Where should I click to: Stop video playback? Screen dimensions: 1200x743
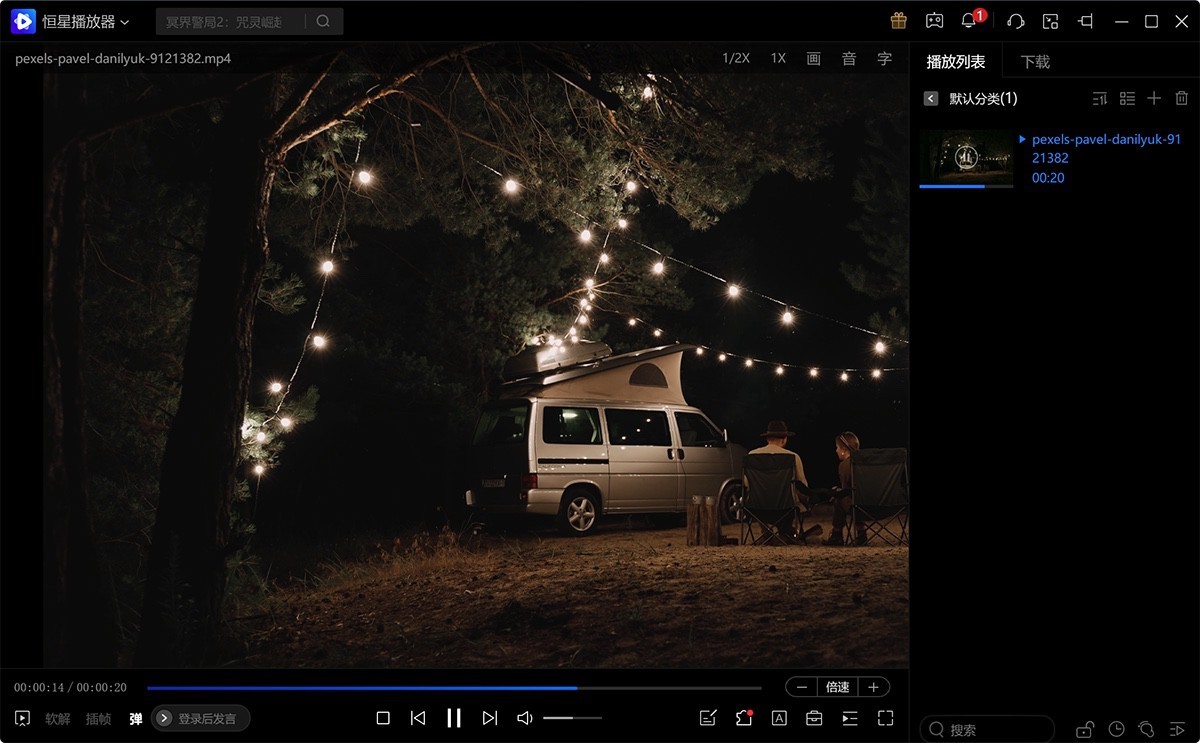(383, 718)
